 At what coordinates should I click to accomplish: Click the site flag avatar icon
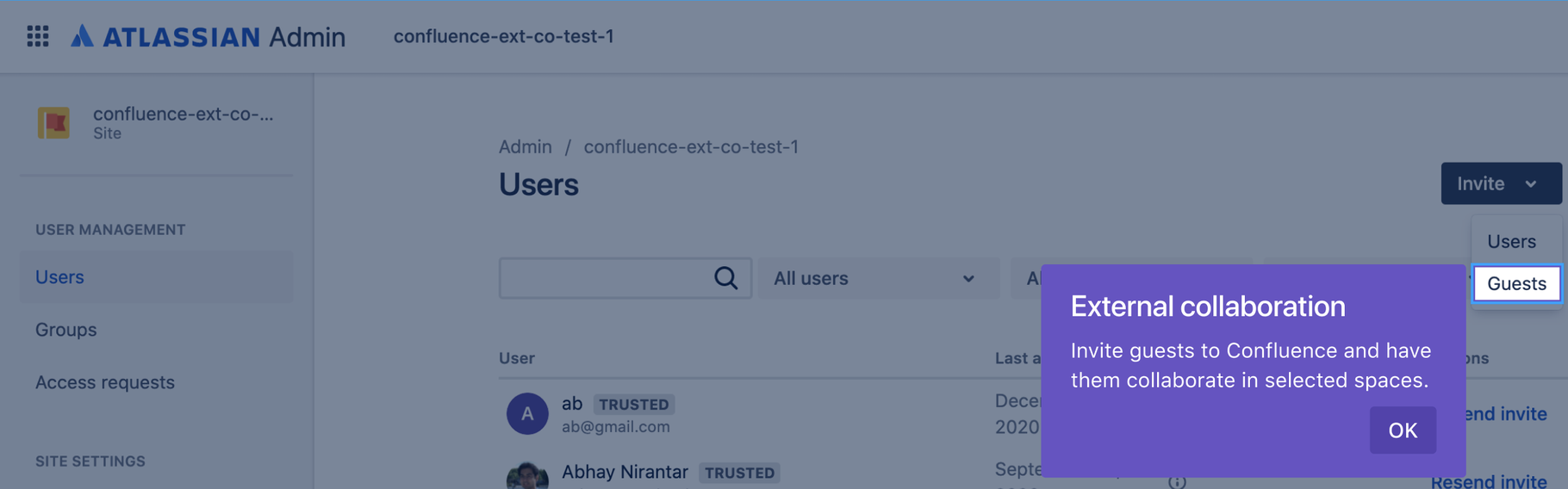click(x=53, y=123)
